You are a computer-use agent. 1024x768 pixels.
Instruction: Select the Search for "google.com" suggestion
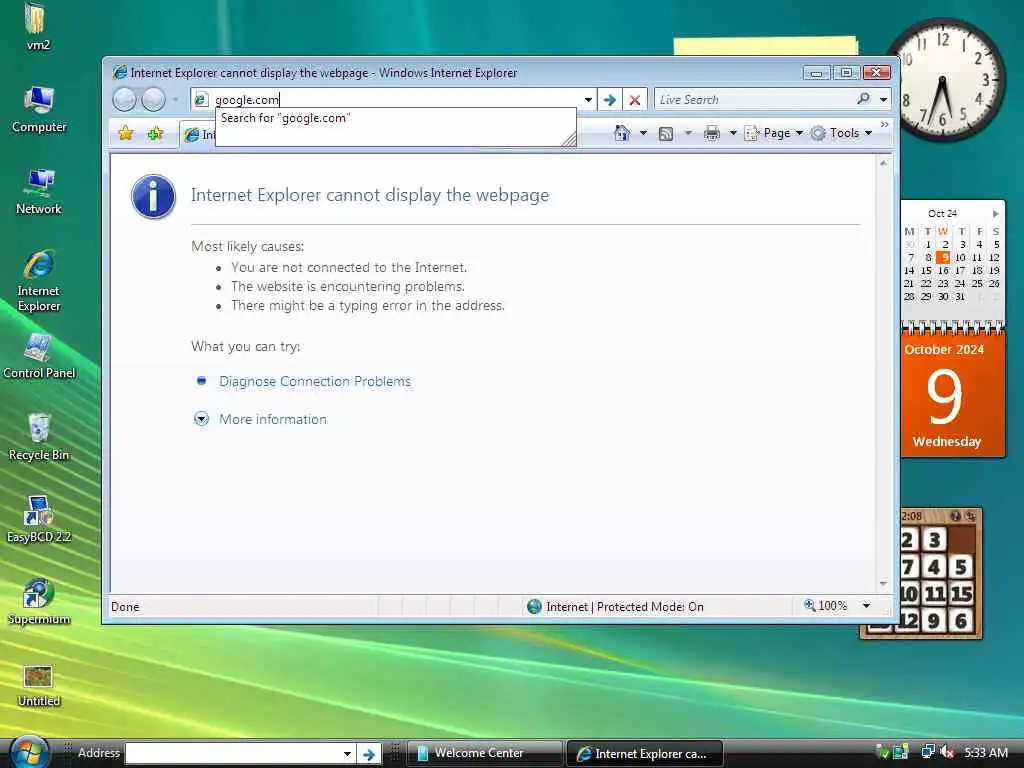point(395,118)
